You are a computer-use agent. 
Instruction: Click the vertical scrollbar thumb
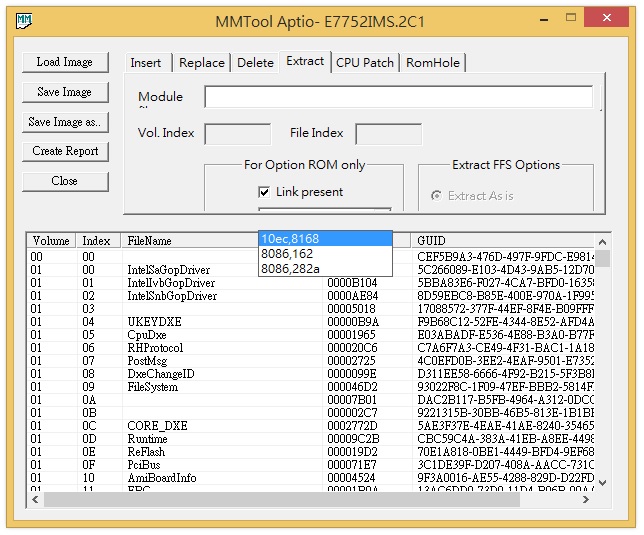point(603,259)
